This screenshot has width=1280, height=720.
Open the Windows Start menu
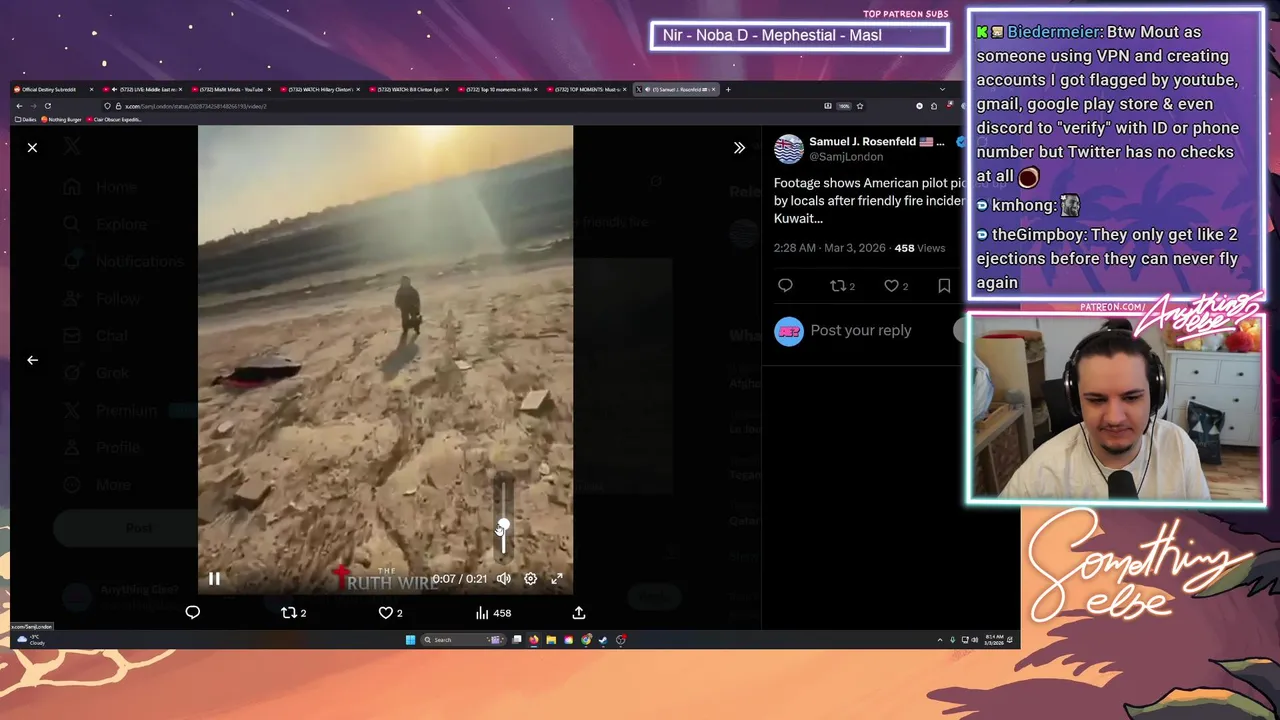(410, 640)
